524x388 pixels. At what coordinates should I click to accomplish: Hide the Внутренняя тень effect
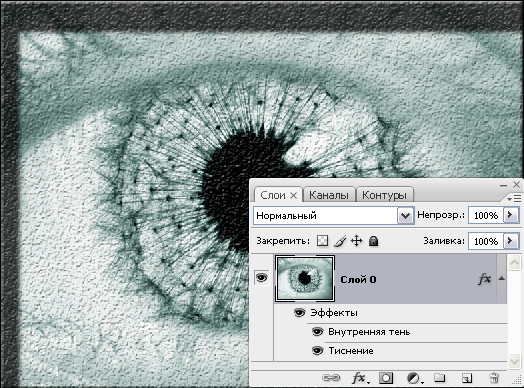(317, 332)
